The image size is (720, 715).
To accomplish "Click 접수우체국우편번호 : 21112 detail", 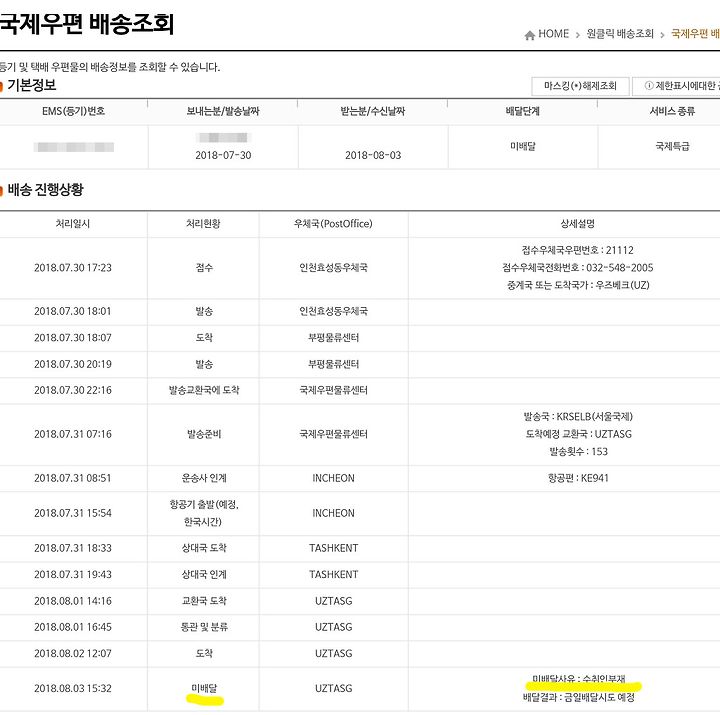I will pos(578,250).
